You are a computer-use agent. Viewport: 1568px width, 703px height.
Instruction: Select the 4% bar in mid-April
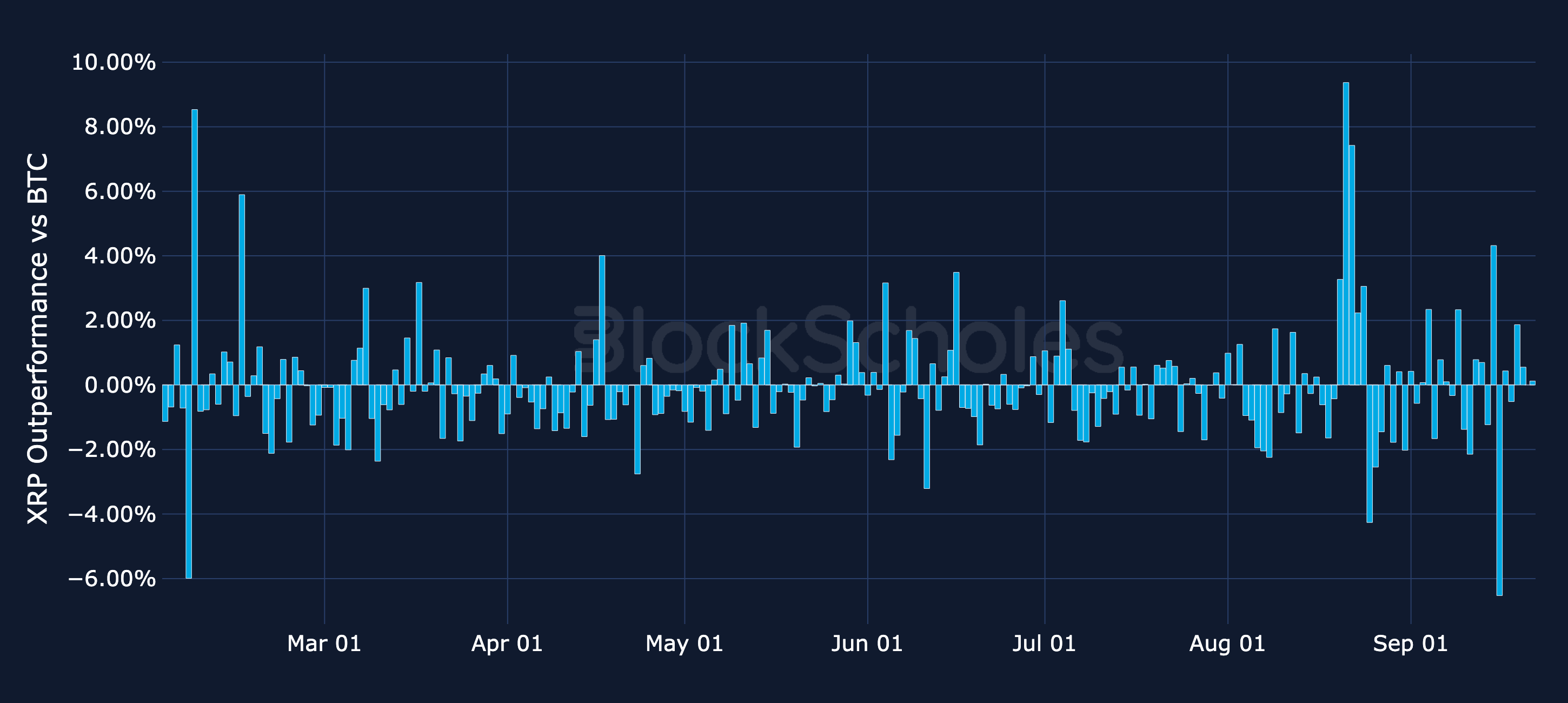click(x=602, y=320)
